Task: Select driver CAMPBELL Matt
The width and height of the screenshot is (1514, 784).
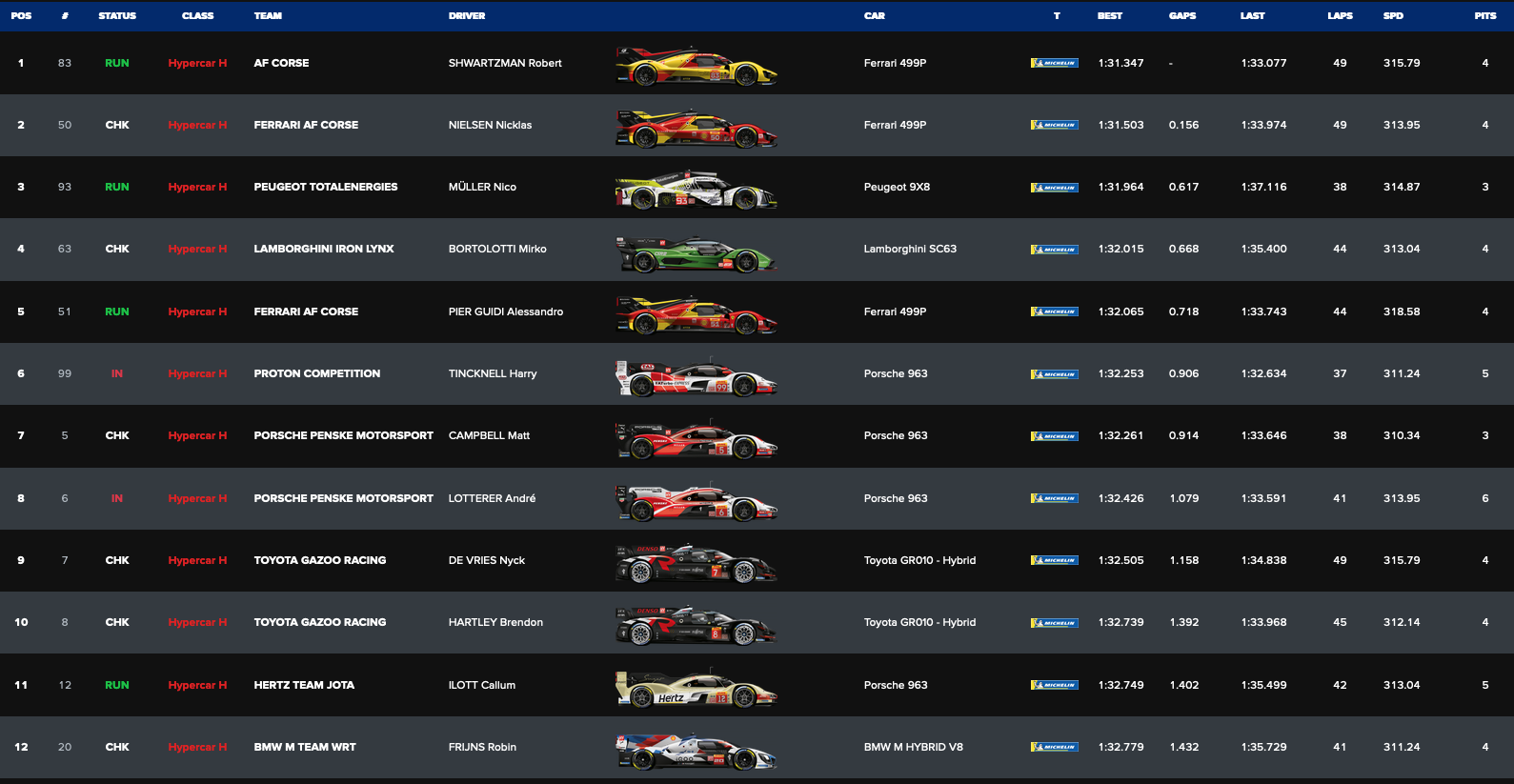Action: point(489,435)
